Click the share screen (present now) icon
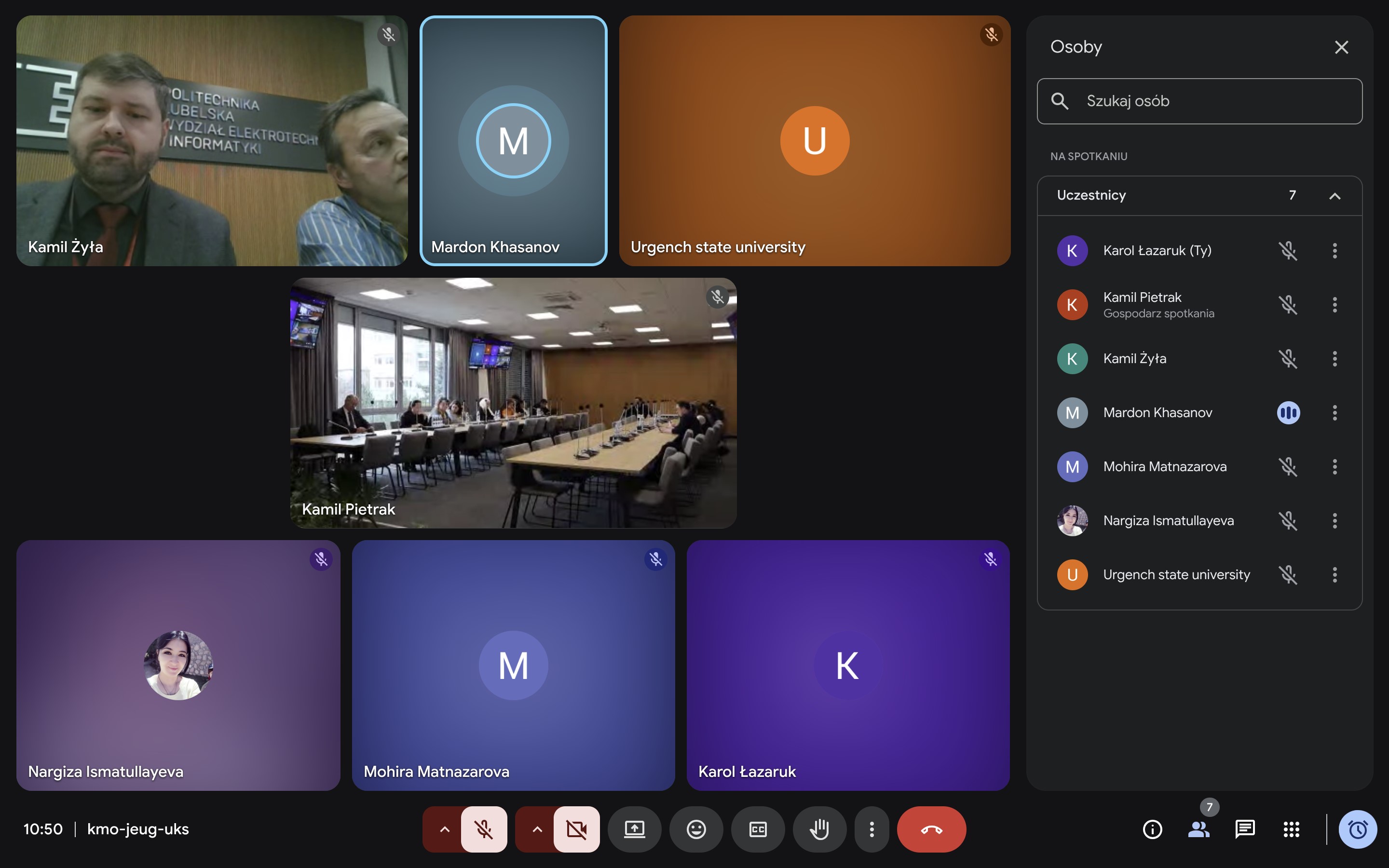The image size is (1389, 868). pos(634,829)
